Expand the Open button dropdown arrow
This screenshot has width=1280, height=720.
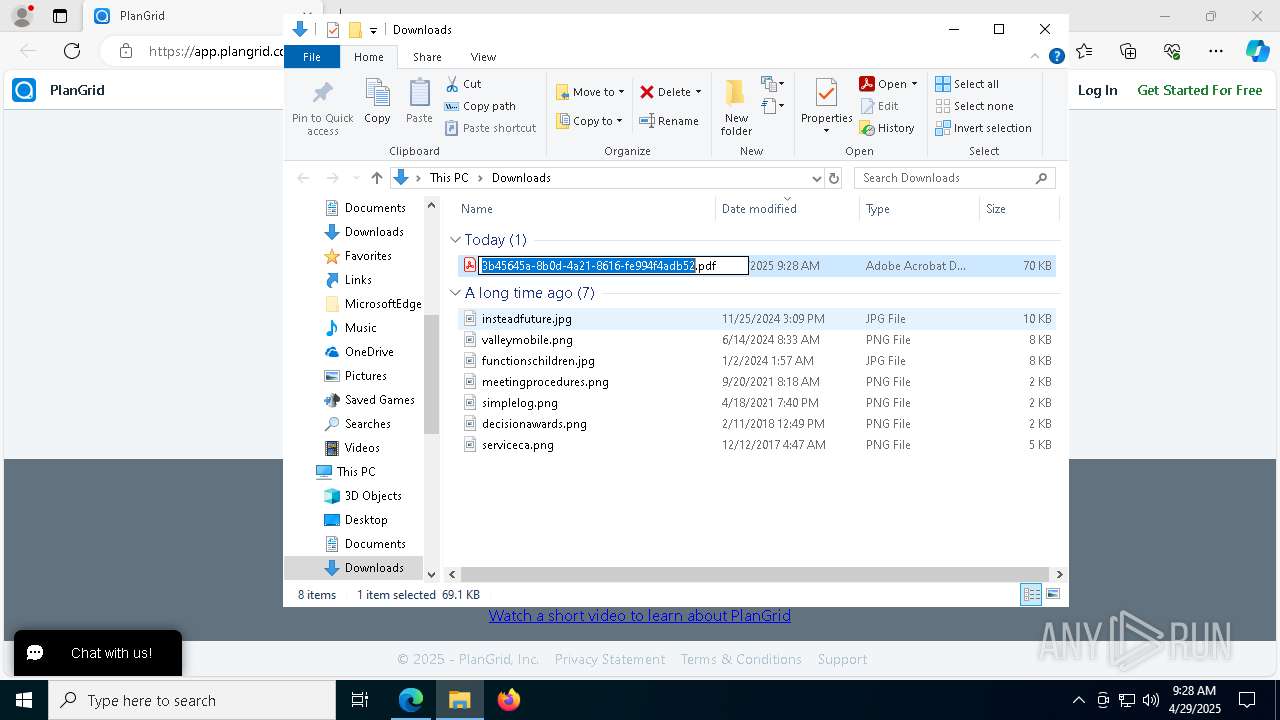point(914,84)
